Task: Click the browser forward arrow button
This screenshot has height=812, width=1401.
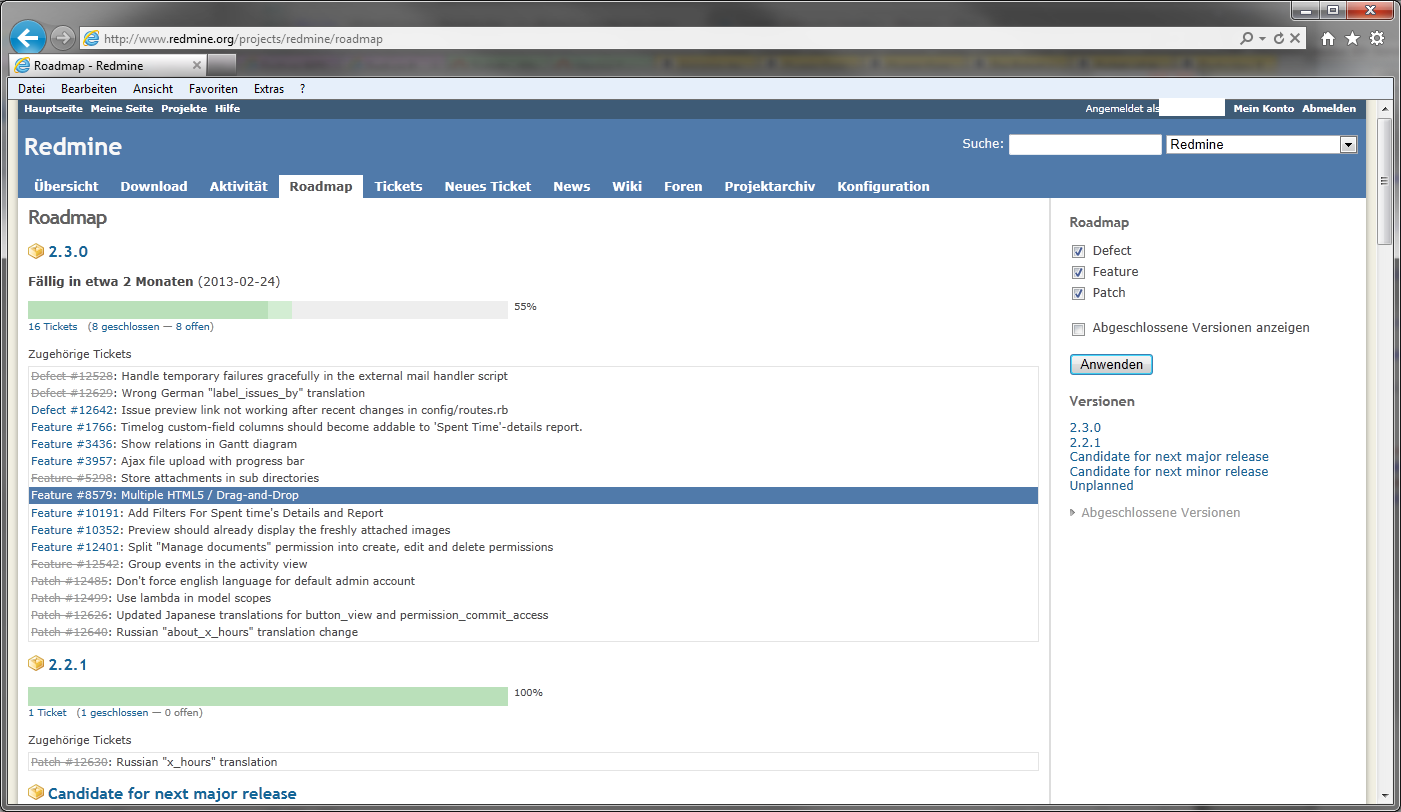Action: coord(62,38)
